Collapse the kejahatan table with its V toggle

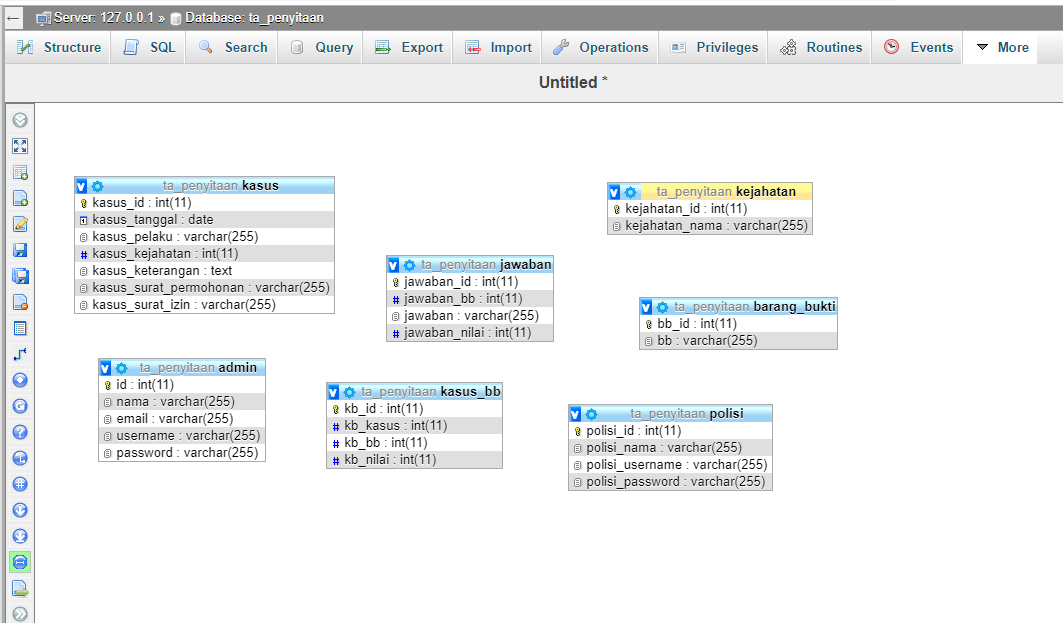(x=614, y=192)
